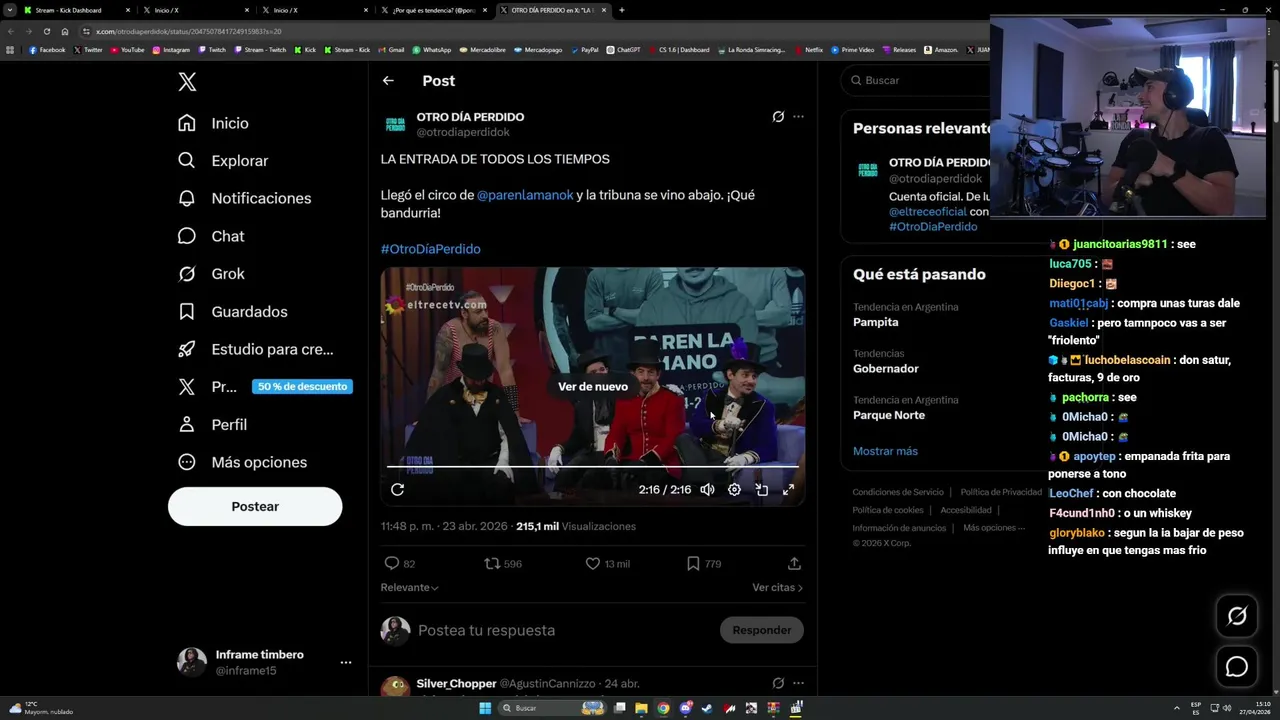
Task: Open Perfil in the sidebar
Action: 212,425
